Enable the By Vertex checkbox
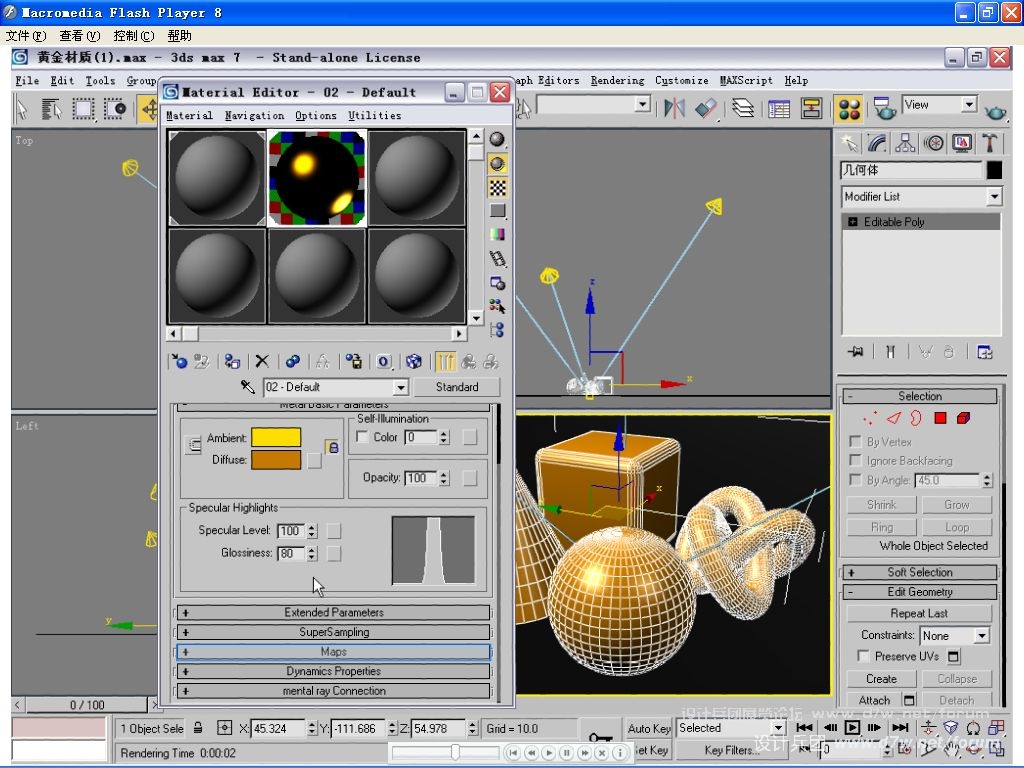The height and width of the screenshot is (768, 1024). pyautogui.click(x=855, y=441)
